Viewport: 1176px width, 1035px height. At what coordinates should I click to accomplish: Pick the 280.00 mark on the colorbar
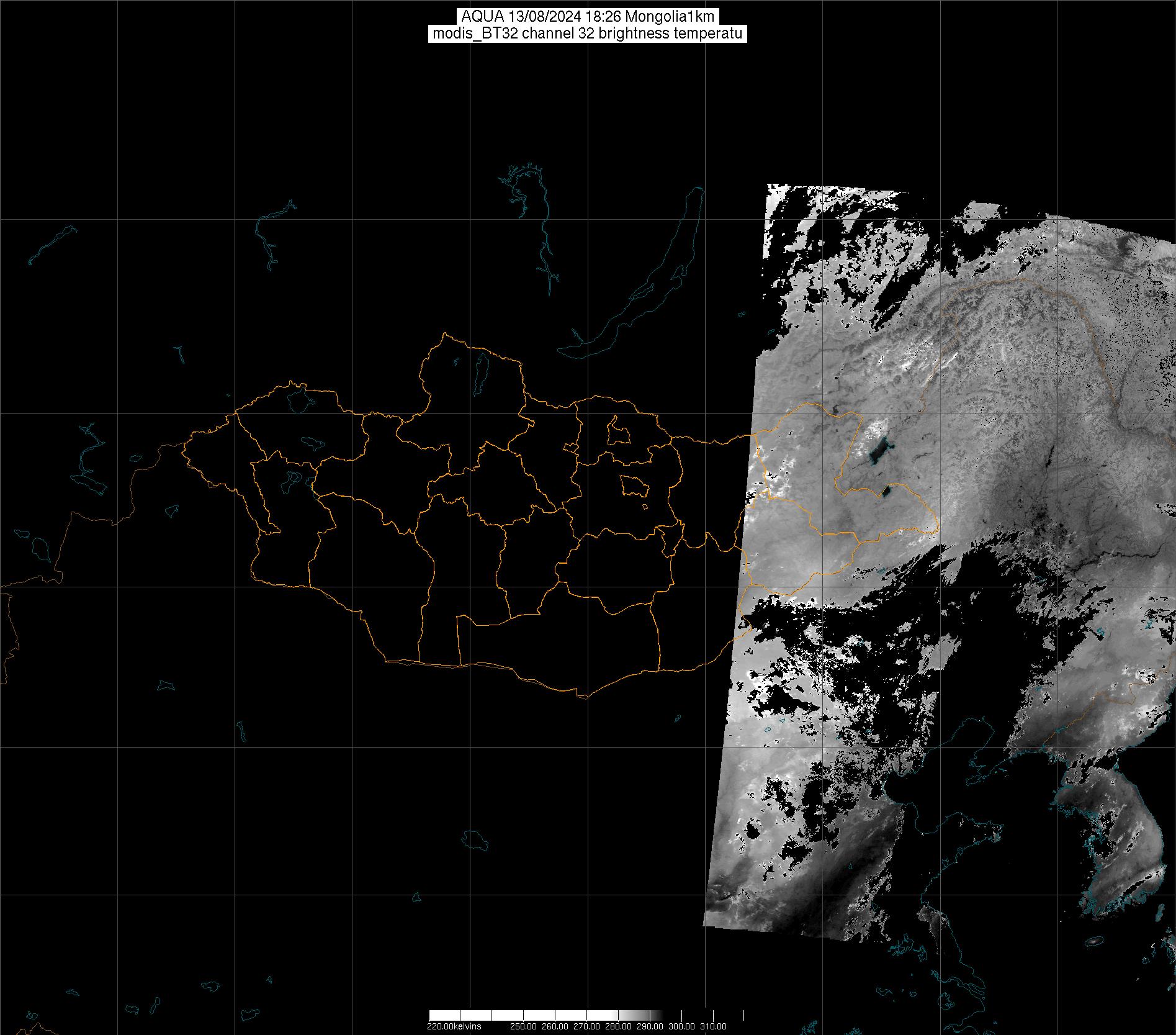[618, 1026]
